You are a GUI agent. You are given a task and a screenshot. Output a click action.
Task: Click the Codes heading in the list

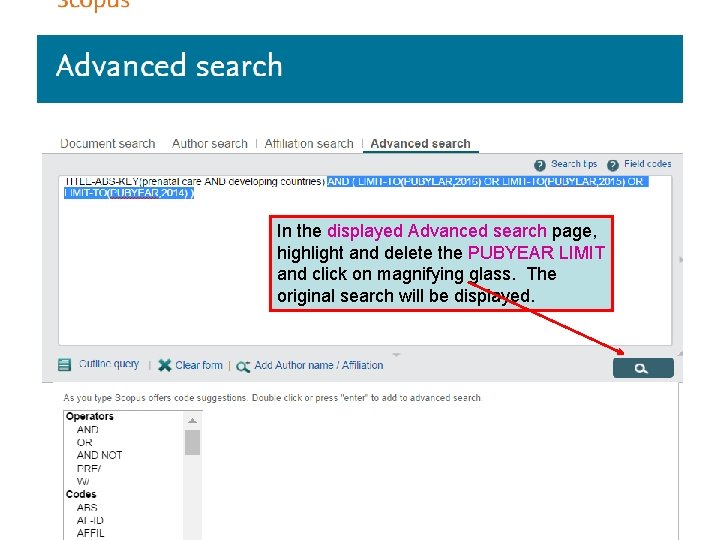(x=81, y=494)
